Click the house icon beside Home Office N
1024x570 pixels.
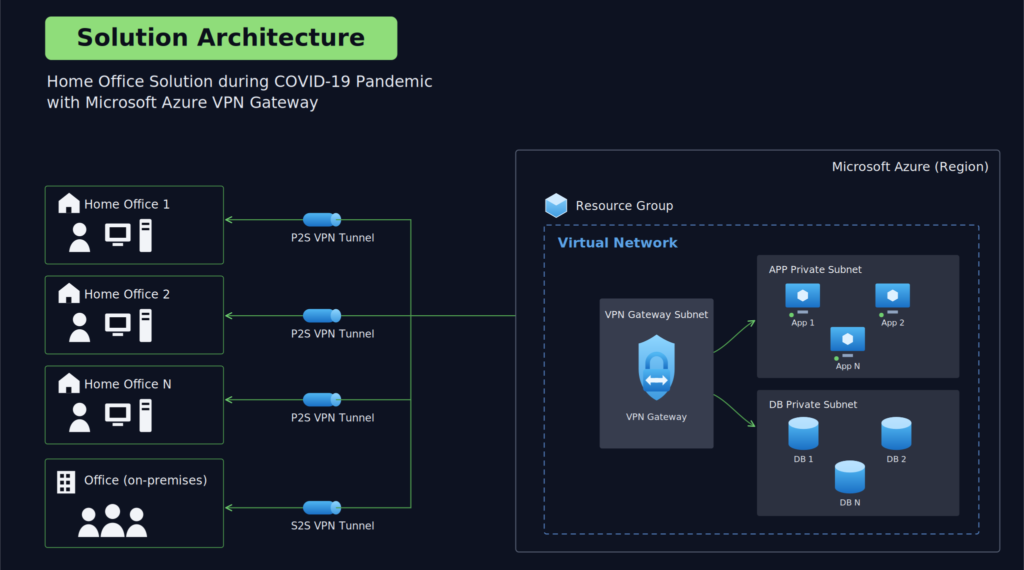point(69,383)
